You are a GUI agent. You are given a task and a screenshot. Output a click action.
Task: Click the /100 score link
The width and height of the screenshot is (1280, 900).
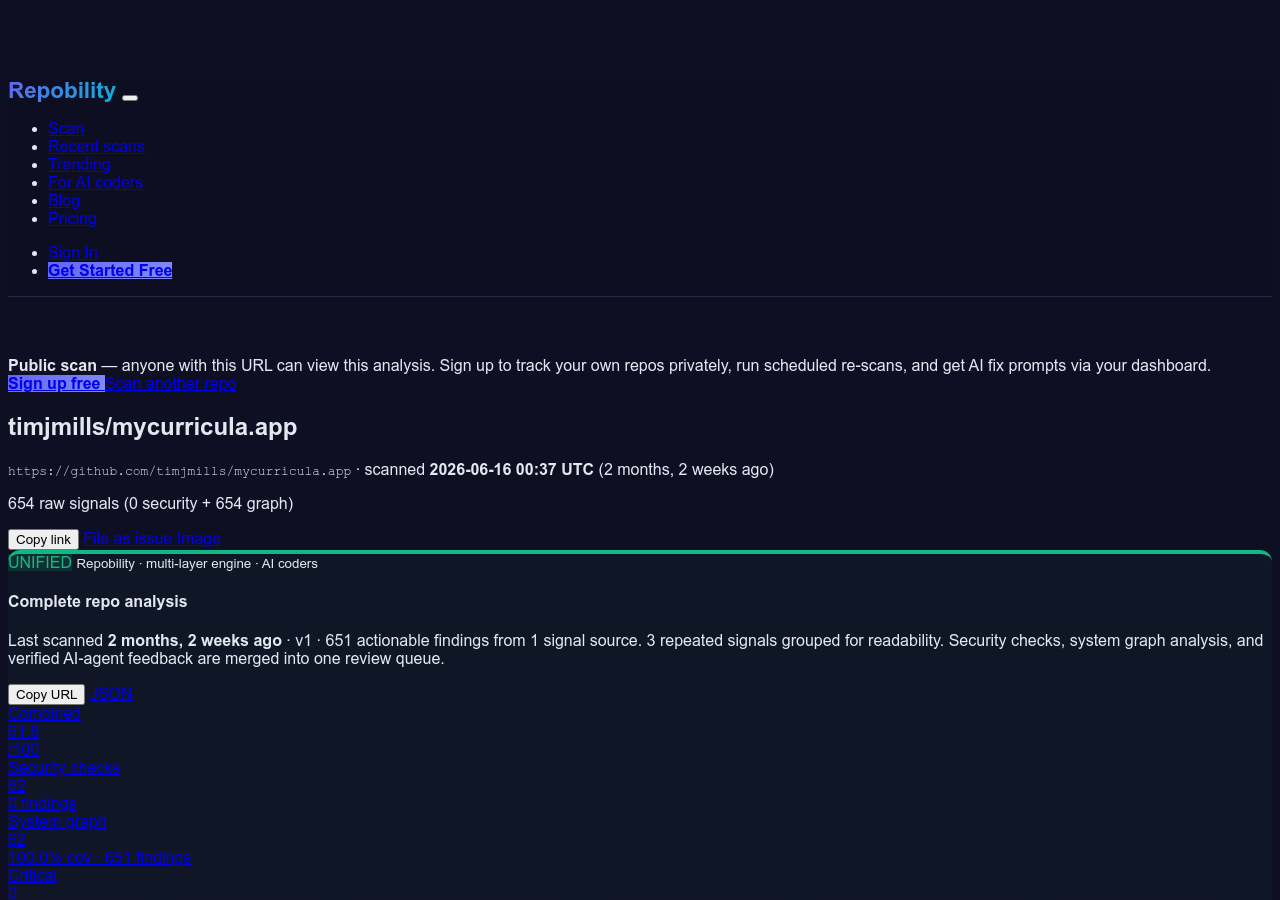coord(24,749)
